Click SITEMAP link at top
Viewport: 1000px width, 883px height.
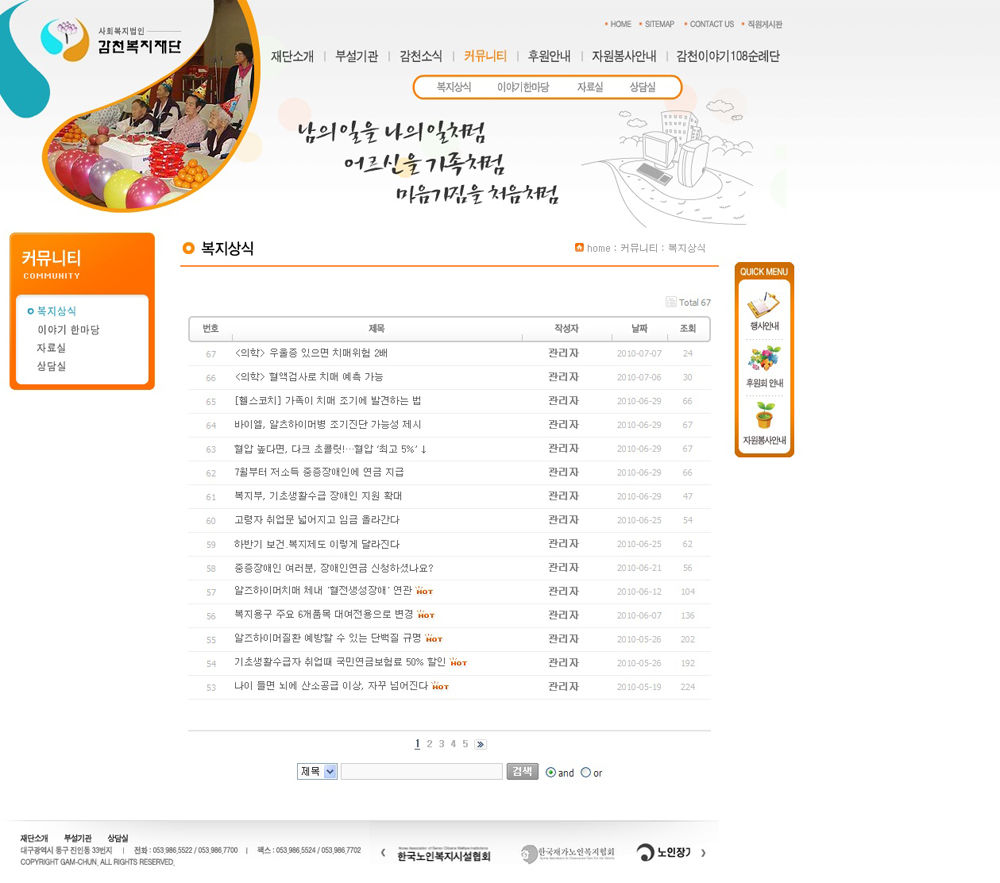659,24
